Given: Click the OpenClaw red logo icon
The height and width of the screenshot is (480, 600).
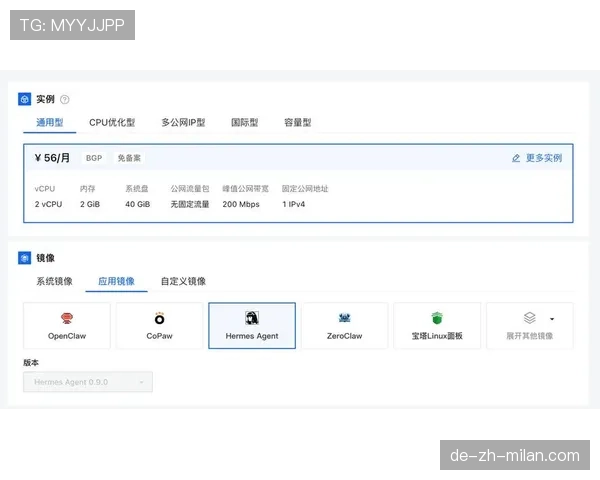Looking at the screenshot, I should (x=67, y=318).
